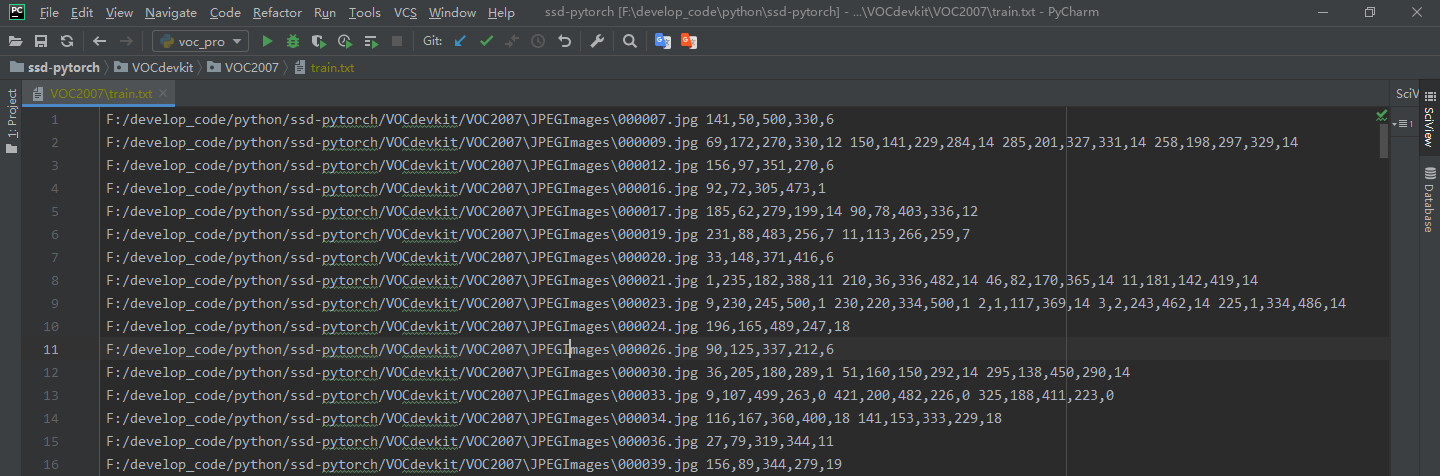Select the VOC2007\train.txt editor tab
The image size is (1440, 476).
pos(100,94)
